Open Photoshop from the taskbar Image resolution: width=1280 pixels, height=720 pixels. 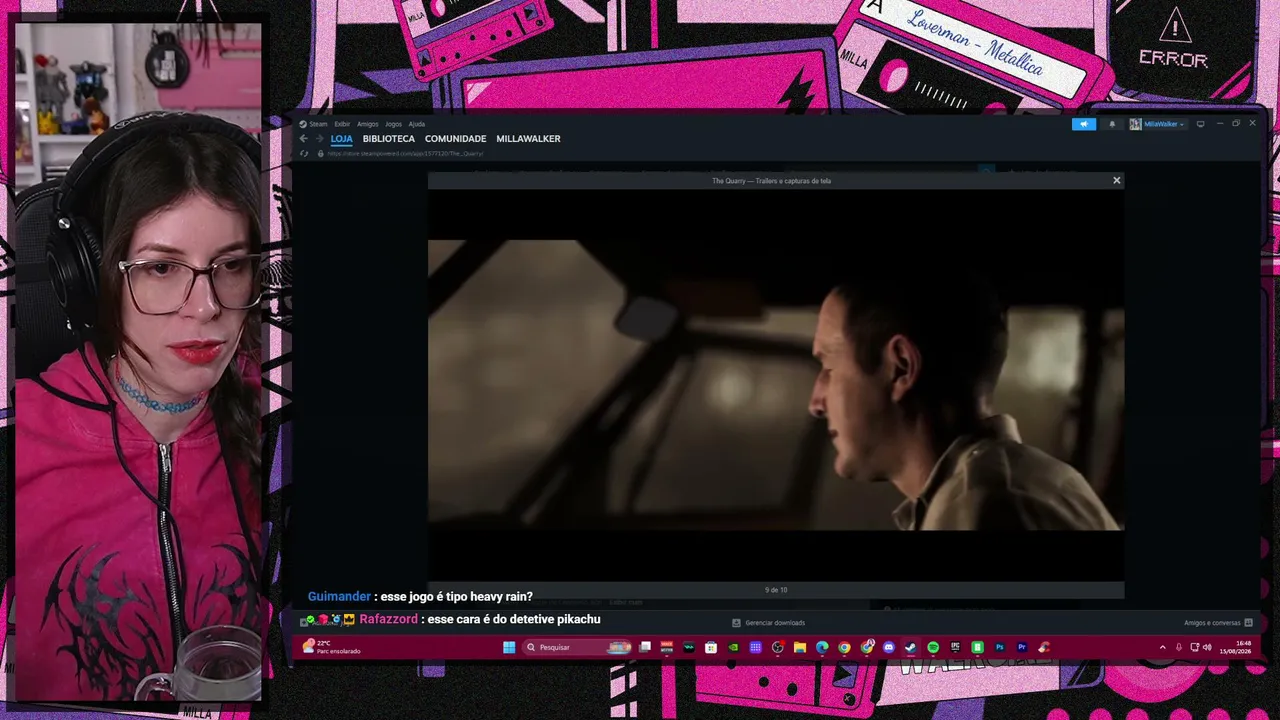coord(999,647)
